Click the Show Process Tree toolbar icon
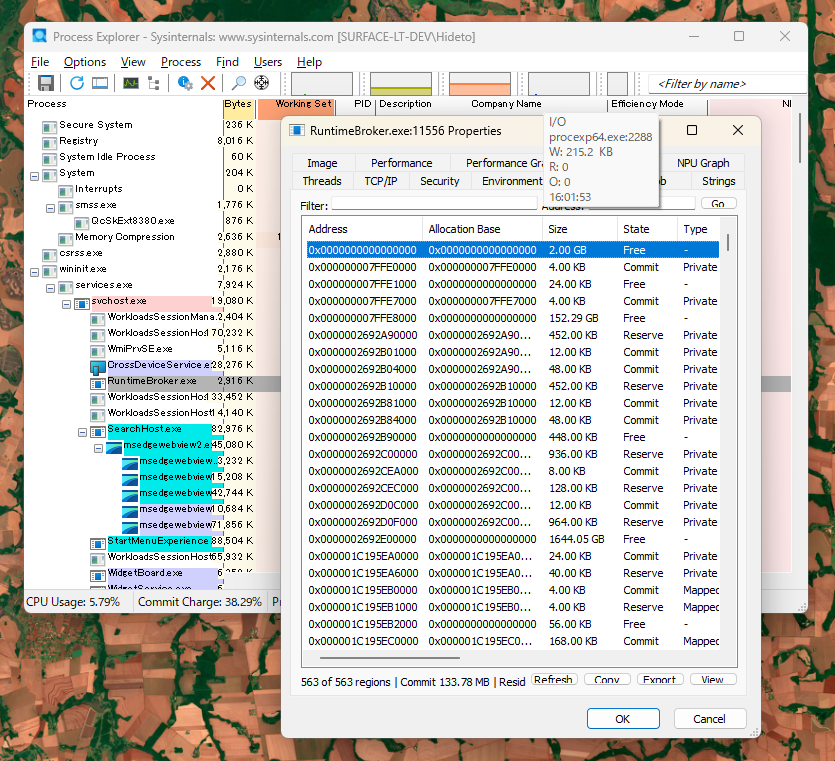Viewport: 835px width, 761px height. pos(154,83)
